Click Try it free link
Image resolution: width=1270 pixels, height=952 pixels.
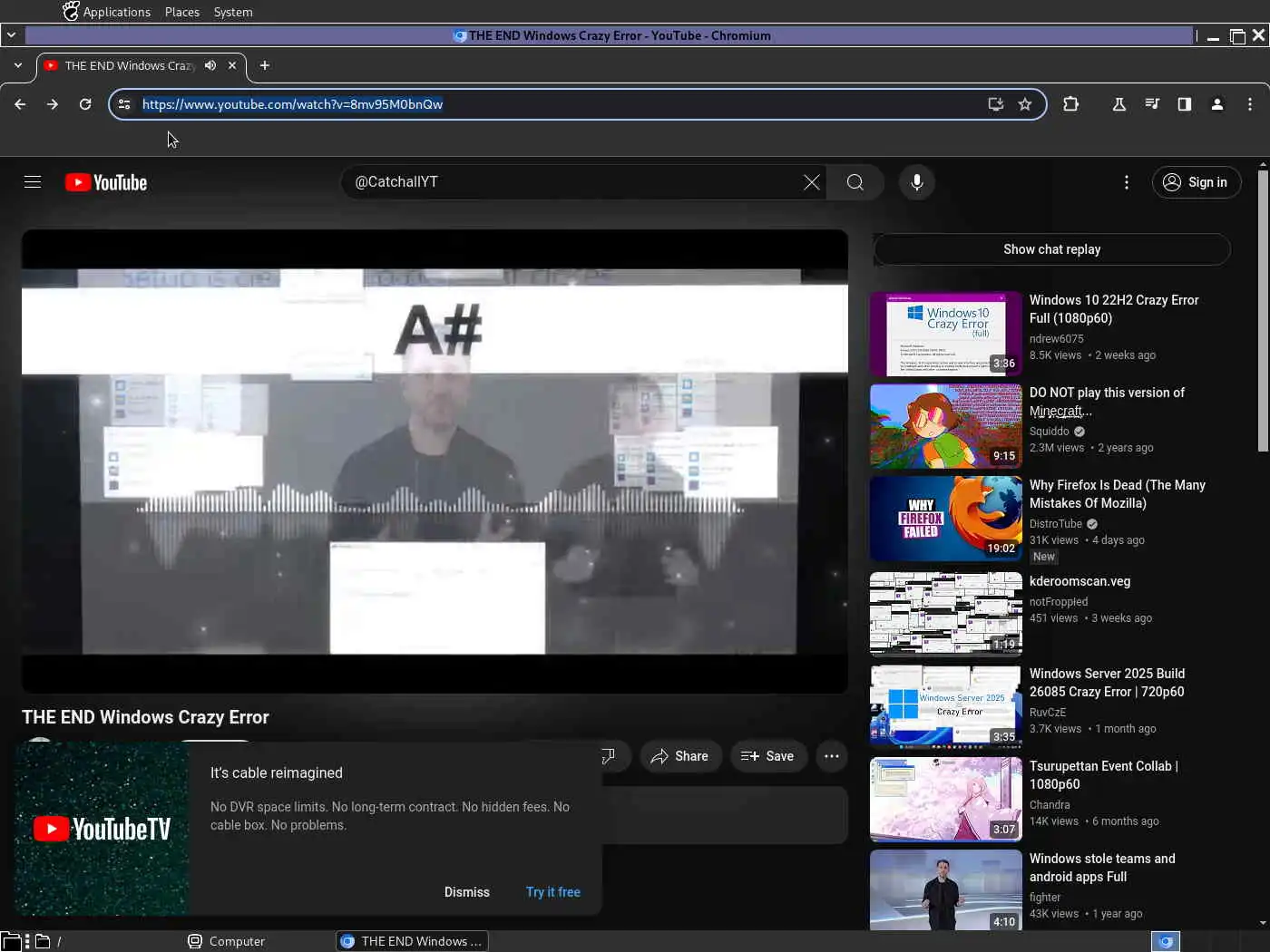tap(553, 892)
